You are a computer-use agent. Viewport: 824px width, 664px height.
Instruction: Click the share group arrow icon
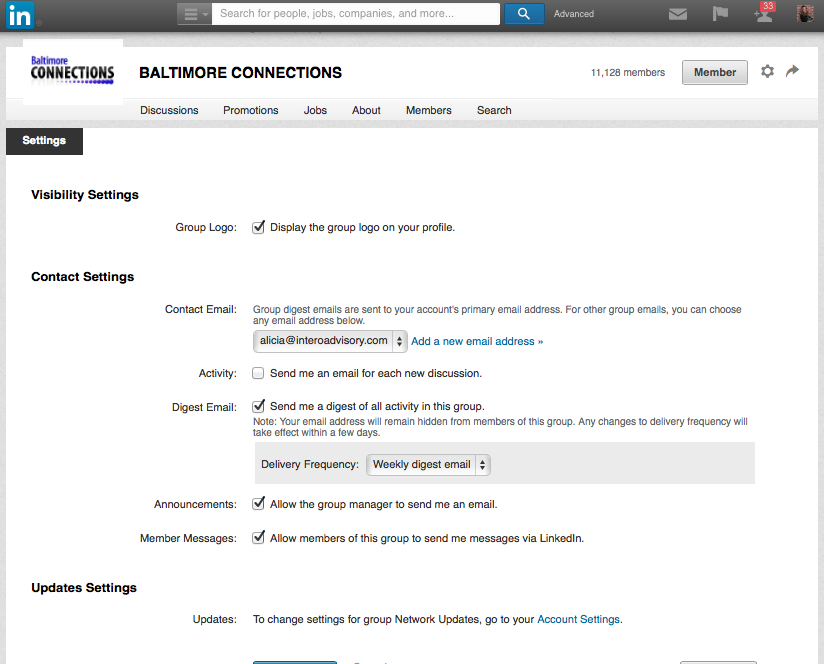[793, 71]
